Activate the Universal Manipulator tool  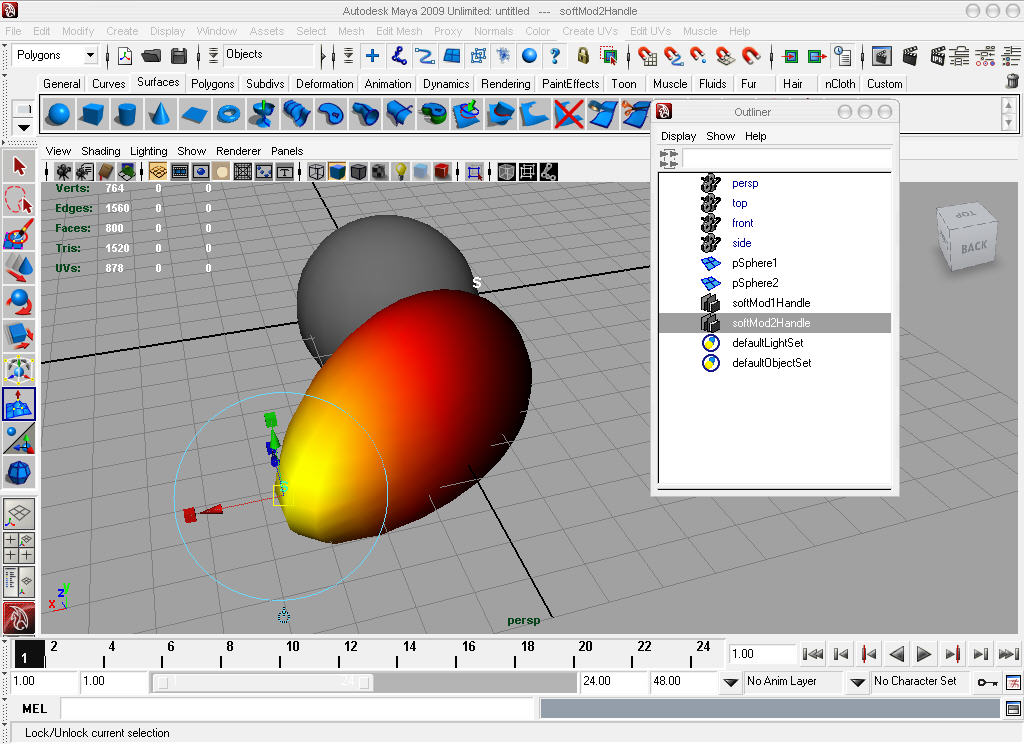pyautogui.click(x=19, y=370)
